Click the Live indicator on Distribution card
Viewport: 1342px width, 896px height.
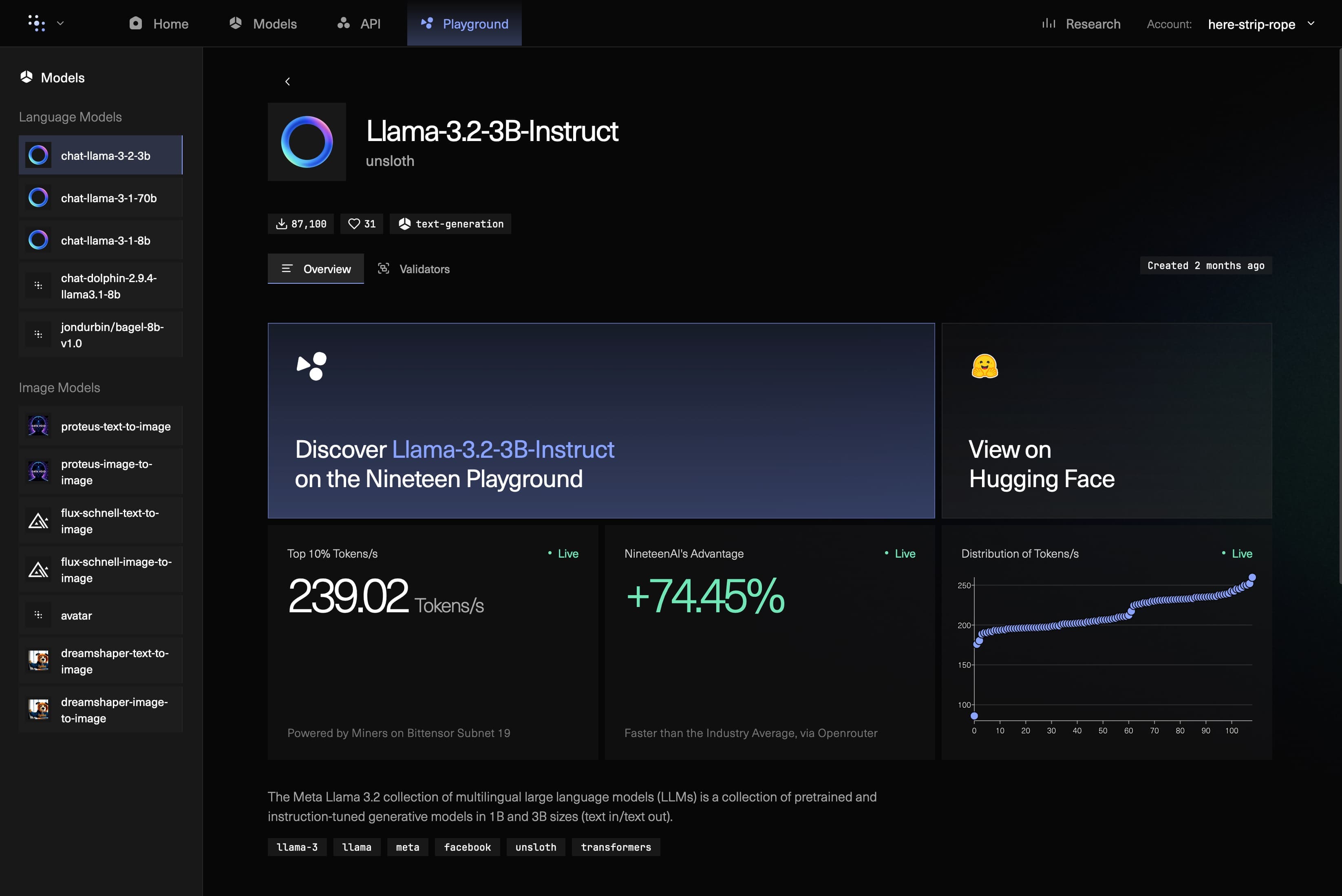coord(1237,553)
